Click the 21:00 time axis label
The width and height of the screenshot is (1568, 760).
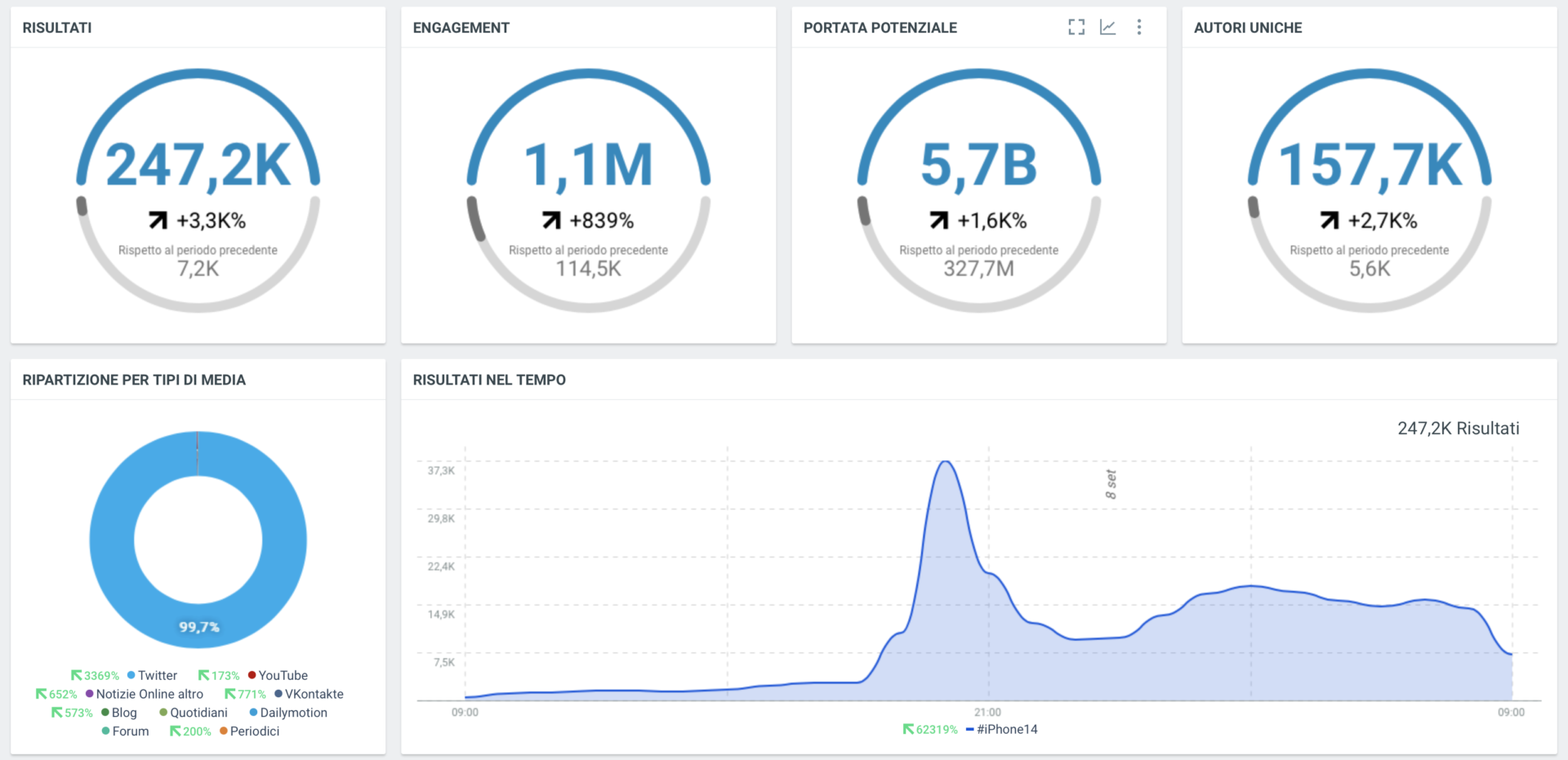[987, 713]
